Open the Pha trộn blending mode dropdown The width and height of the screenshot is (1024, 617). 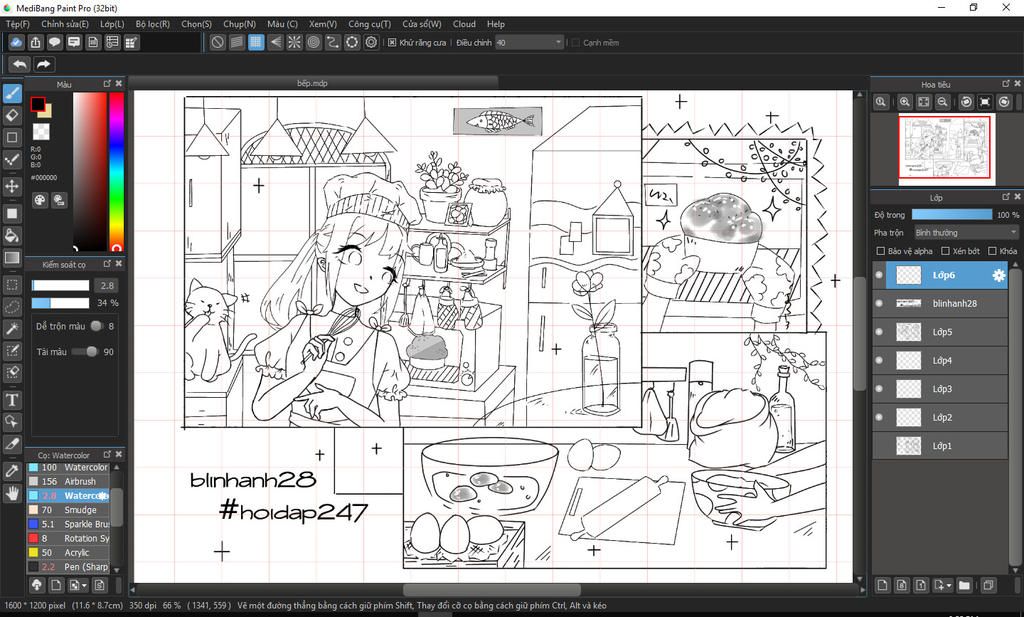(x=965, y=232)
